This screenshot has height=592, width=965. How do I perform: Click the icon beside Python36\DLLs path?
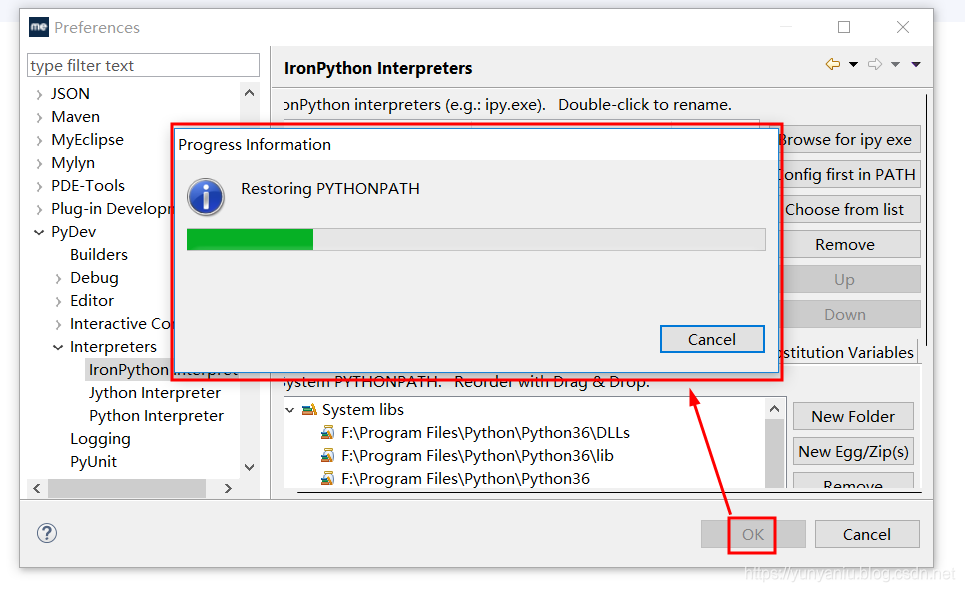pyautogui.click(x=327, y=433)
